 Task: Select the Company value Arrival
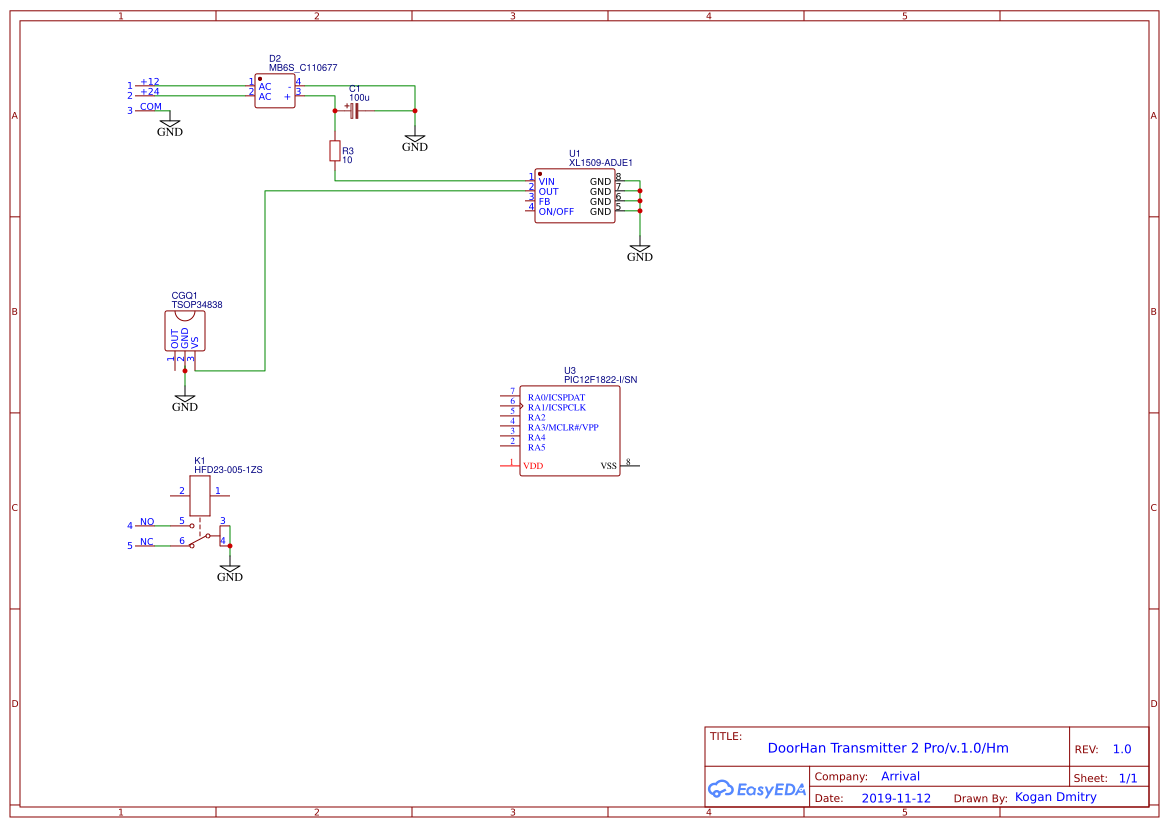pyautogui.click(x=900, y=776)
